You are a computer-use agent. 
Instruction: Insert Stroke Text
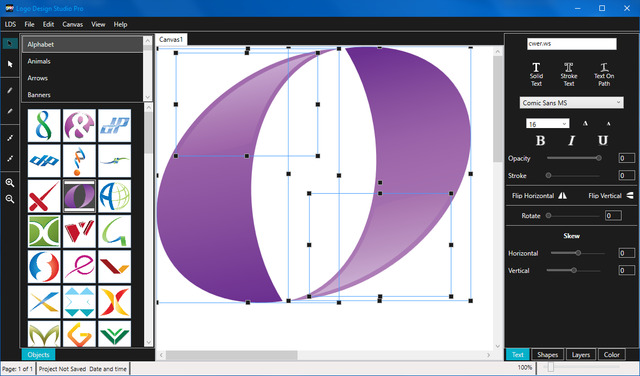coord(569,74)
